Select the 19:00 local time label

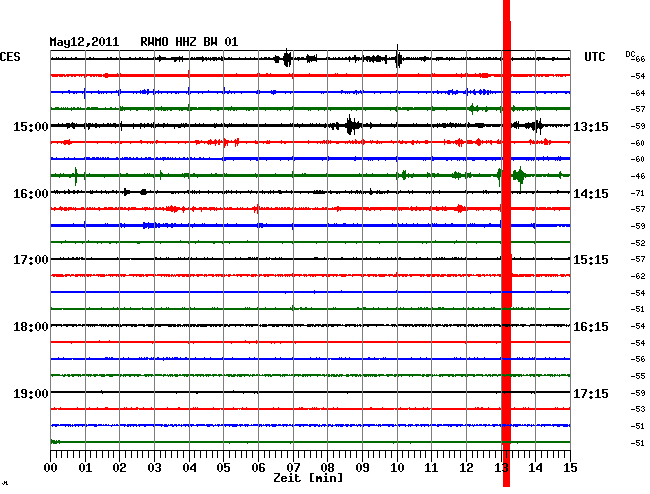(x=31, y=393)
